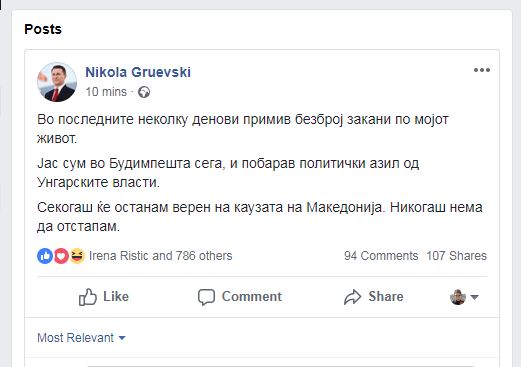
Task: Expand the Most Relevant comment sort dropdown
Action: coord(81,338)
